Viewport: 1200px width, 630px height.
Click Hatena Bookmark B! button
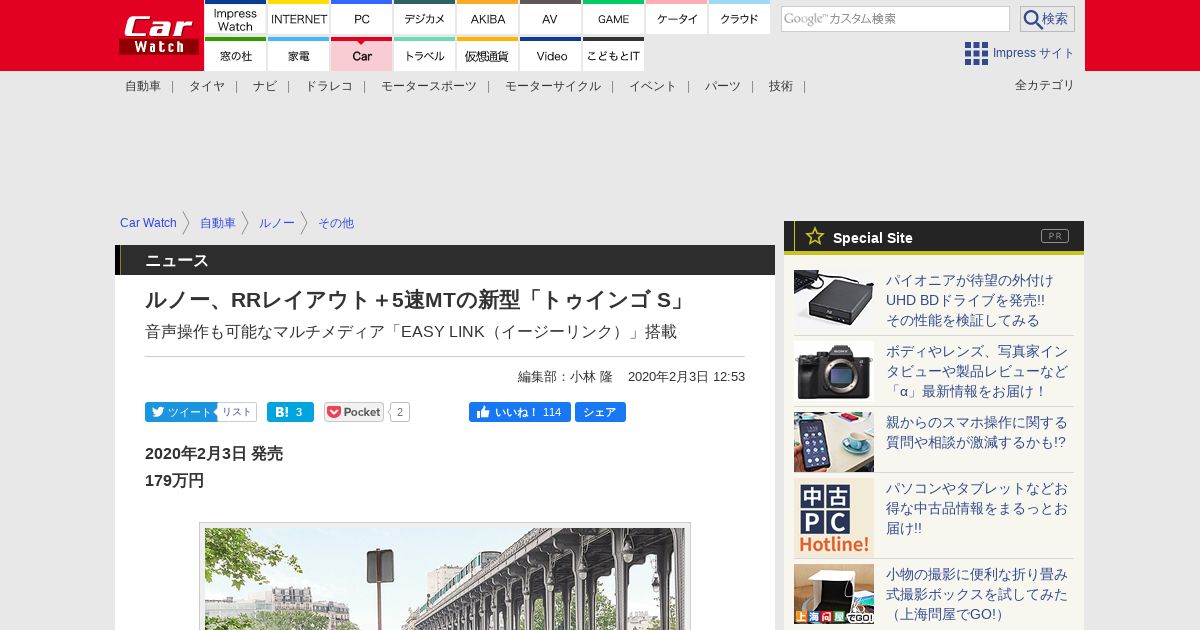pos(290,412)
